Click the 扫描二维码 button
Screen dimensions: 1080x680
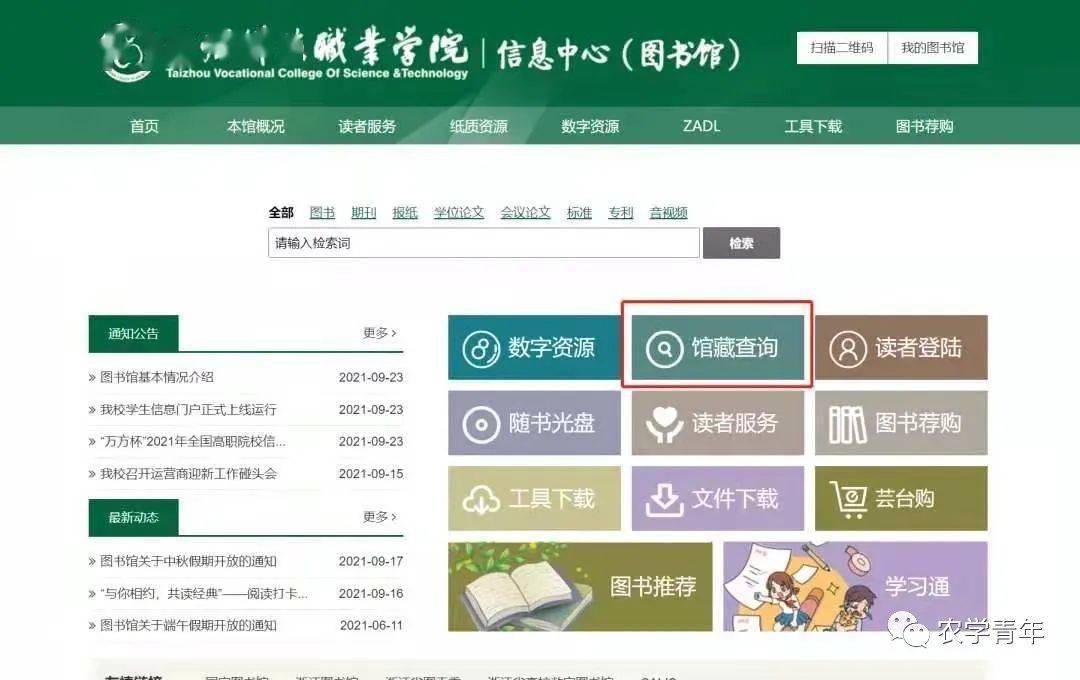click(x=842, y=48)
